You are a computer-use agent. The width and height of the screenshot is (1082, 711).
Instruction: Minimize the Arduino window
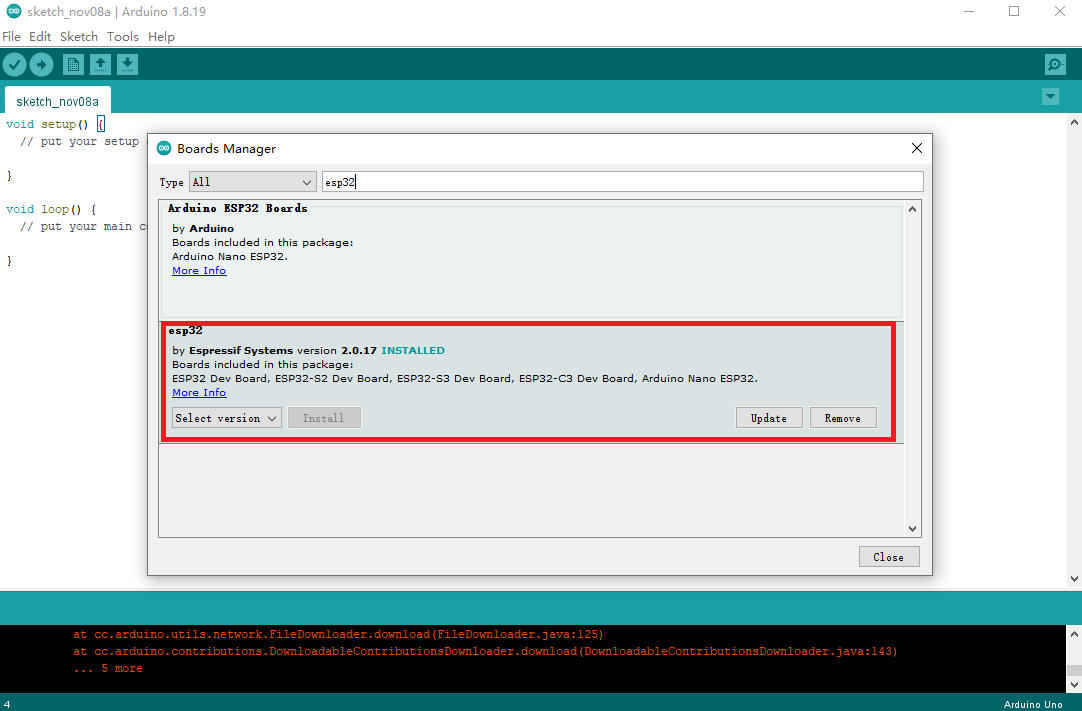click(969, 11)
